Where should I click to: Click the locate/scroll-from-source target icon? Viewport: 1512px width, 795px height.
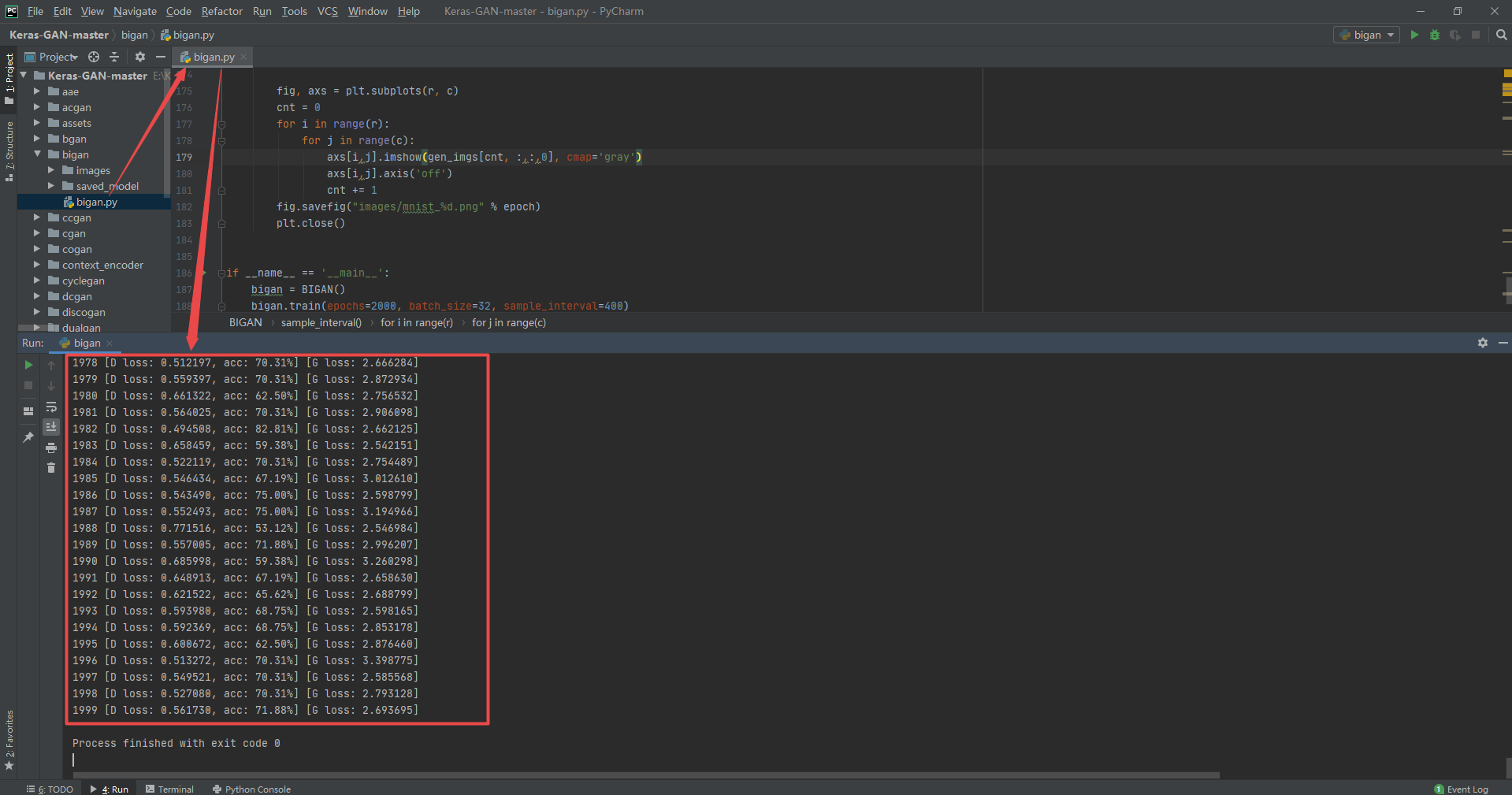click(94, 57)
